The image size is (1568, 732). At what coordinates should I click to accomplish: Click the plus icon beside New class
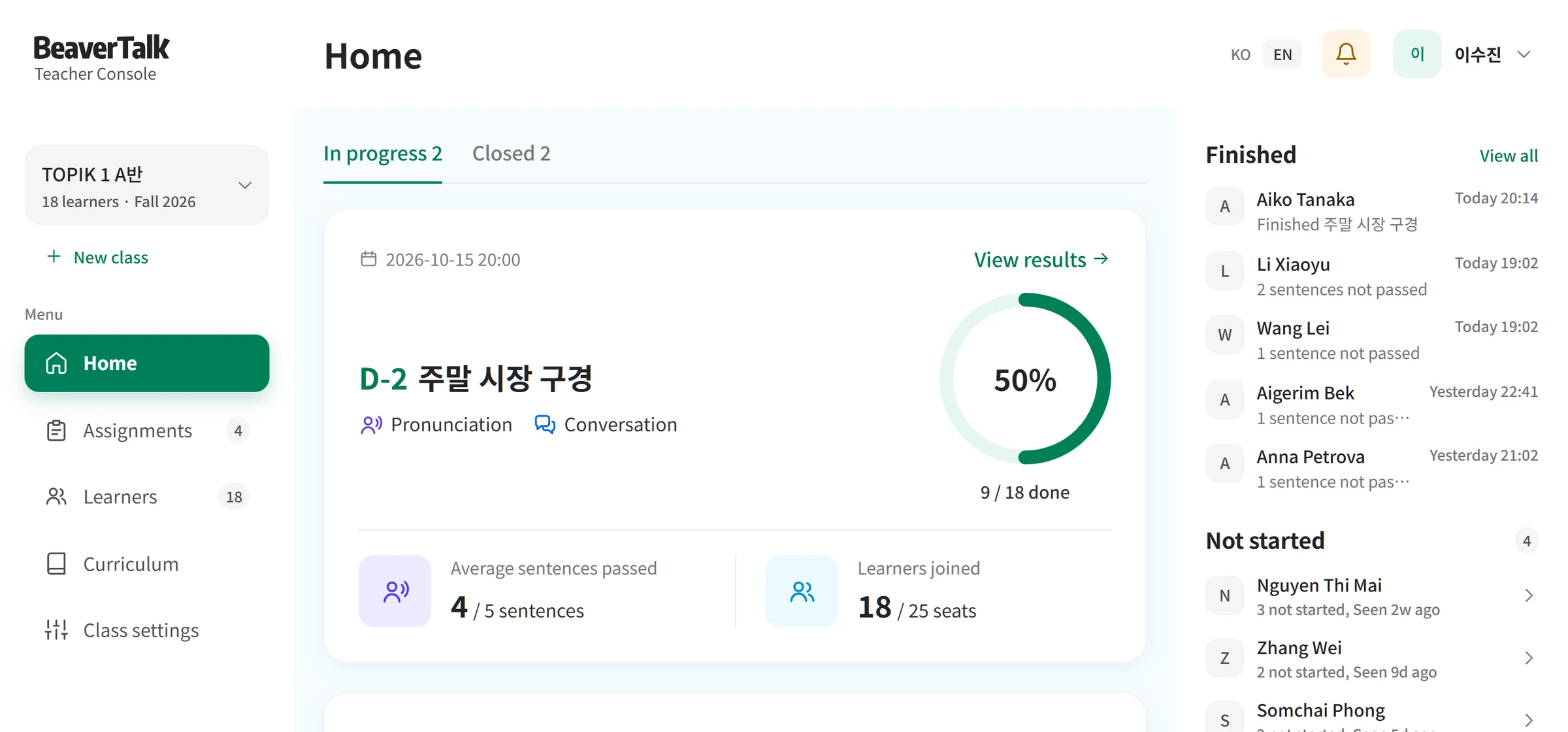pos(54,257)
